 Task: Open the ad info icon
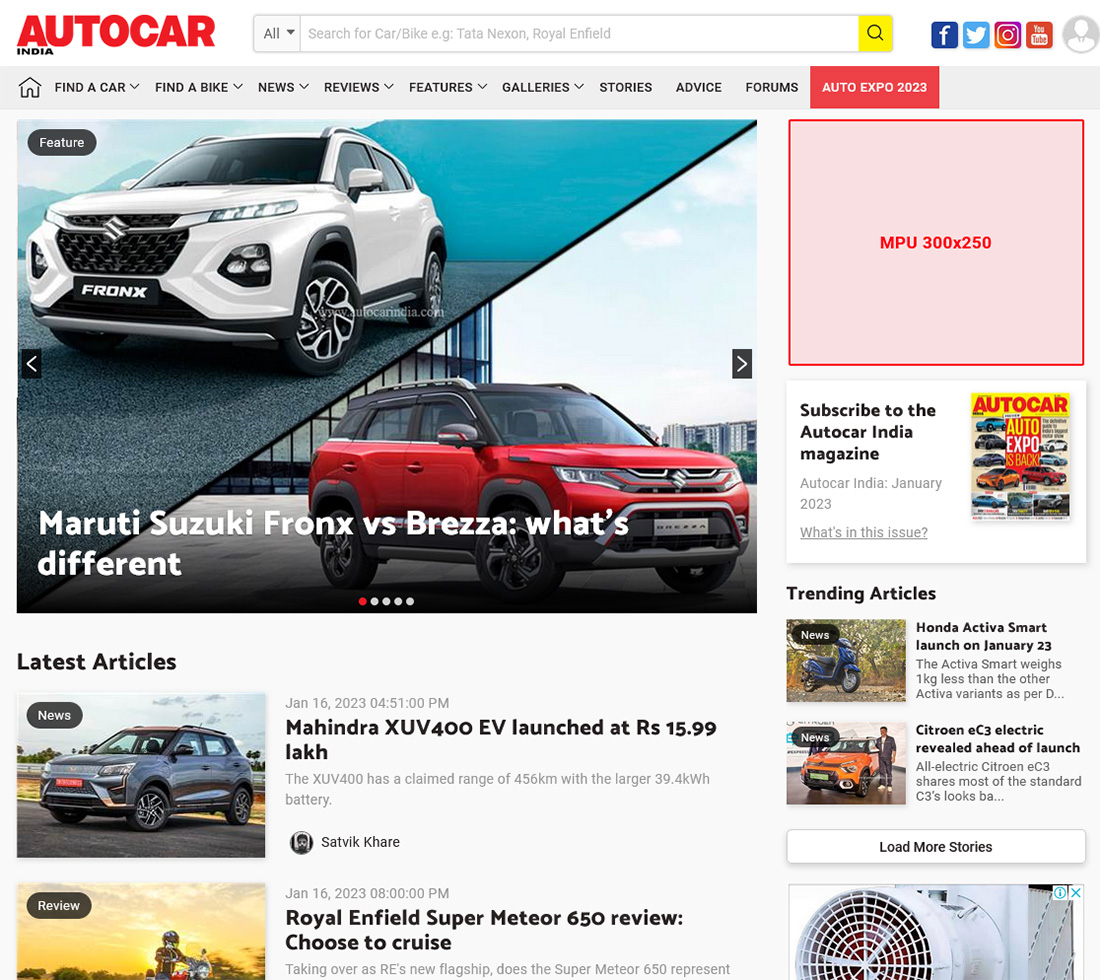click(x=1060, y=892)
